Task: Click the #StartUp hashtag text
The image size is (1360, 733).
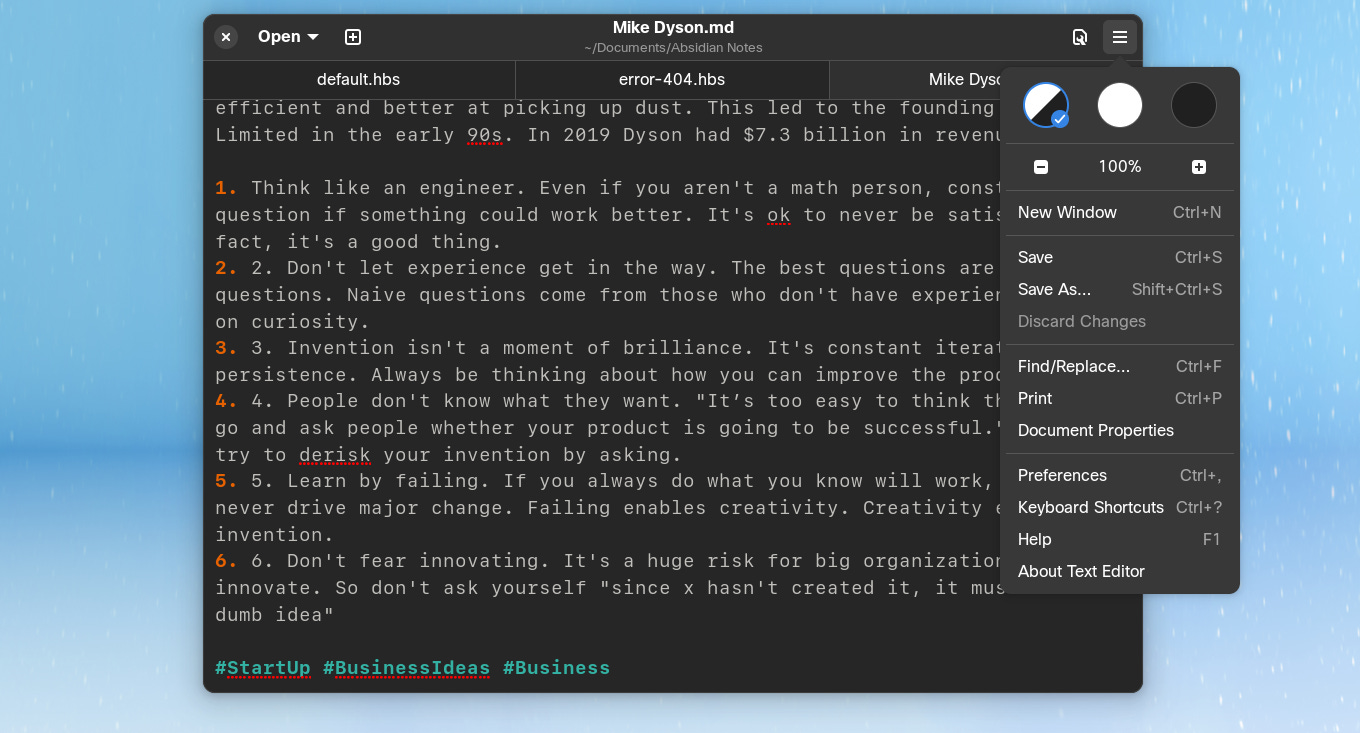Action: pyautogui.click(x=263, y=668)
